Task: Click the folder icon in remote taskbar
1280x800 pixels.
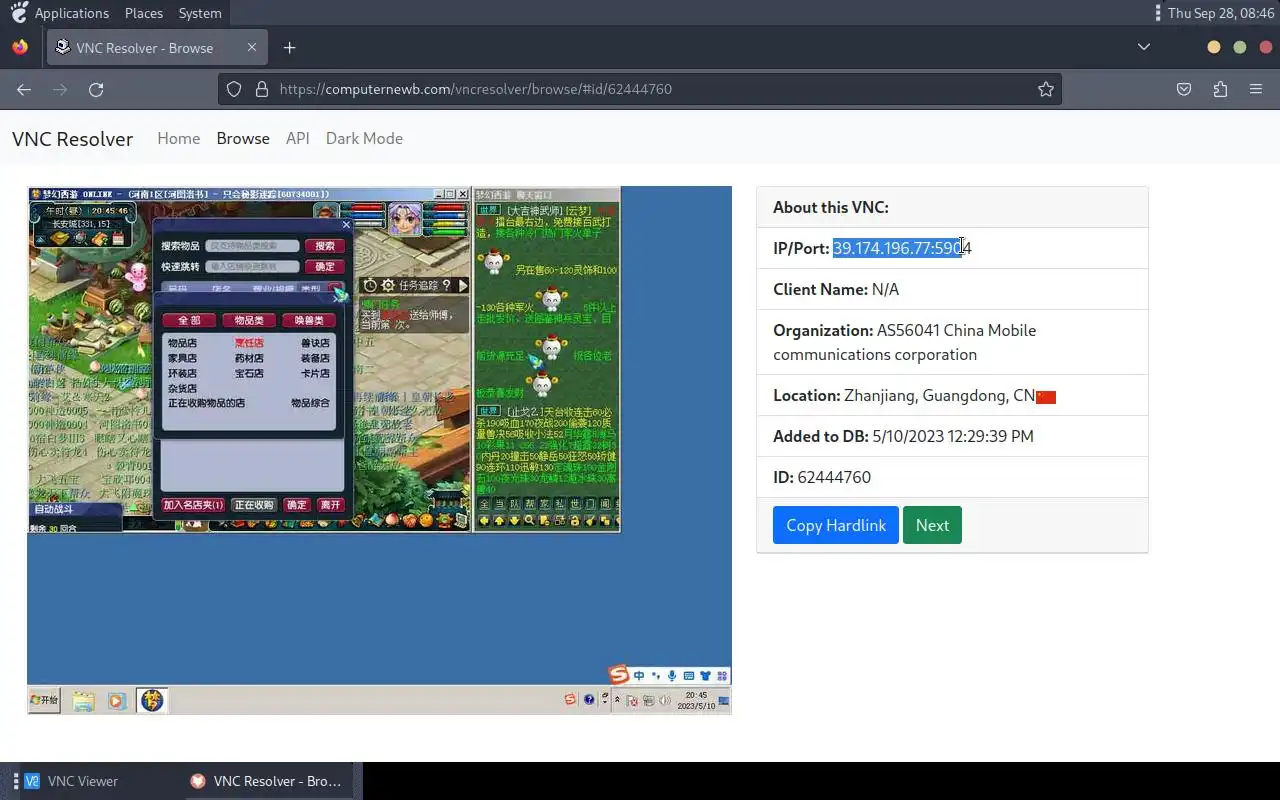Action: [x=84, y=701]
